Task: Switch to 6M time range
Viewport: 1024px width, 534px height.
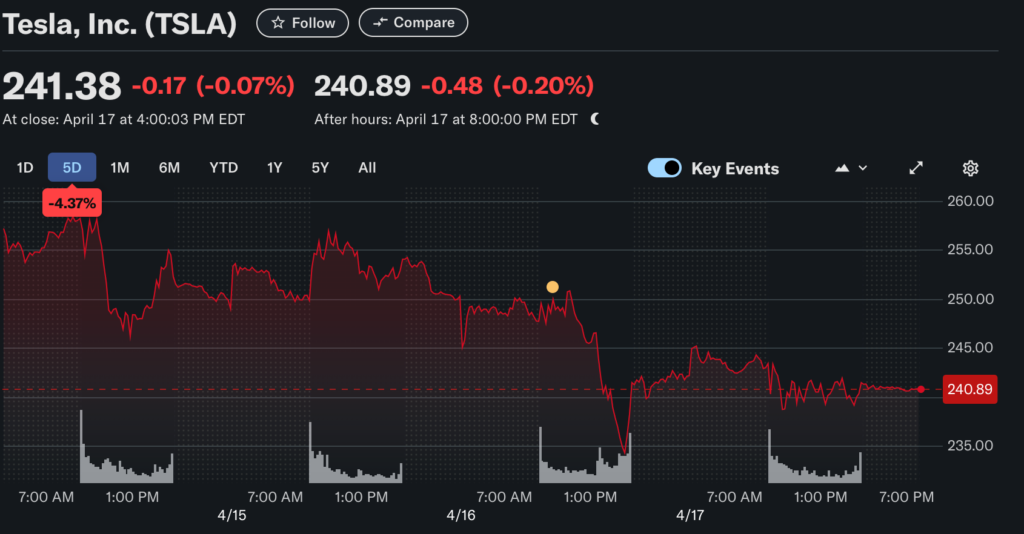Action: [x=169, y=168]
